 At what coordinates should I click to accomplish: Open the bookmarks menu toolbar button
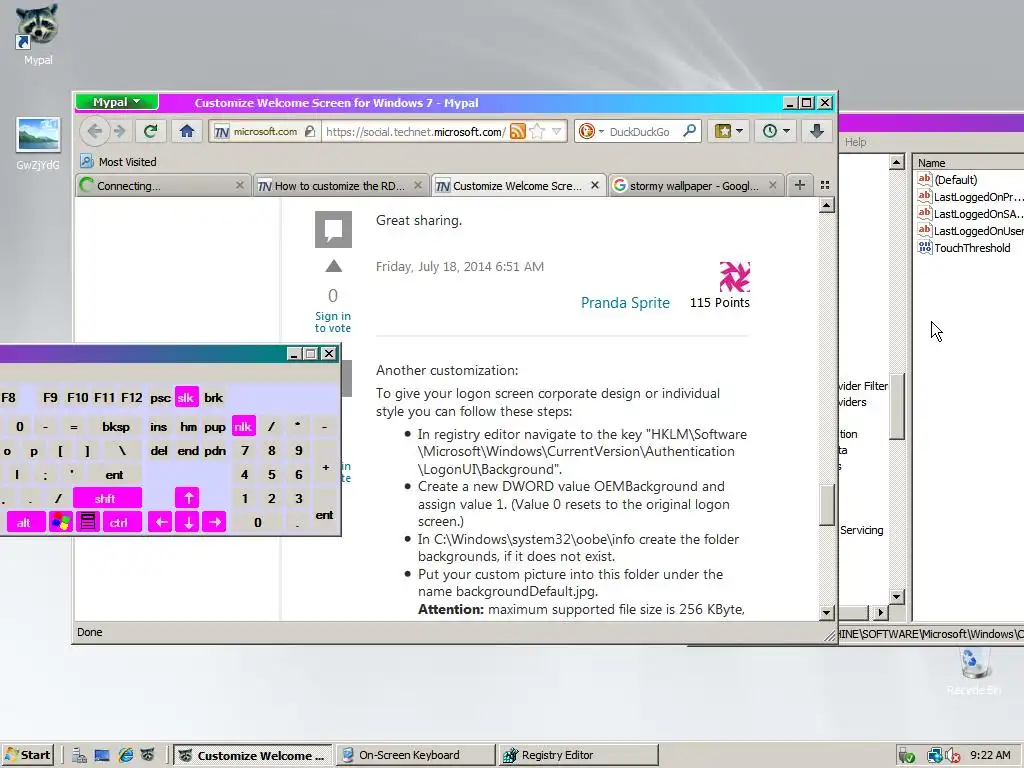tap(729, 131)
